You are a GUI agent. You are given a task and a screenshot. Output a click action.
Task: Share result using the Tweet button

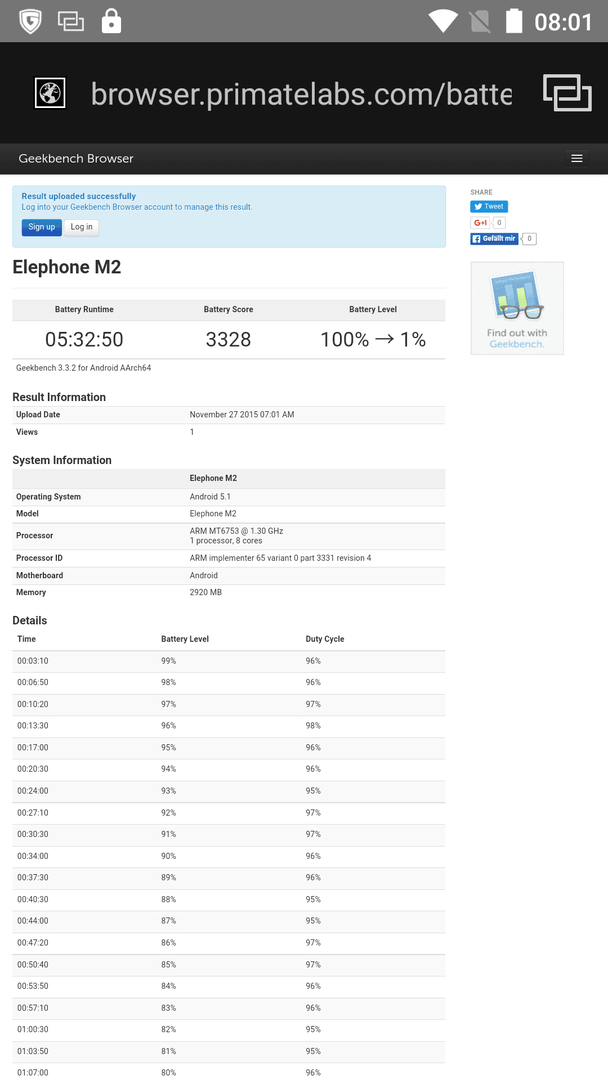[x=489, y=206]
